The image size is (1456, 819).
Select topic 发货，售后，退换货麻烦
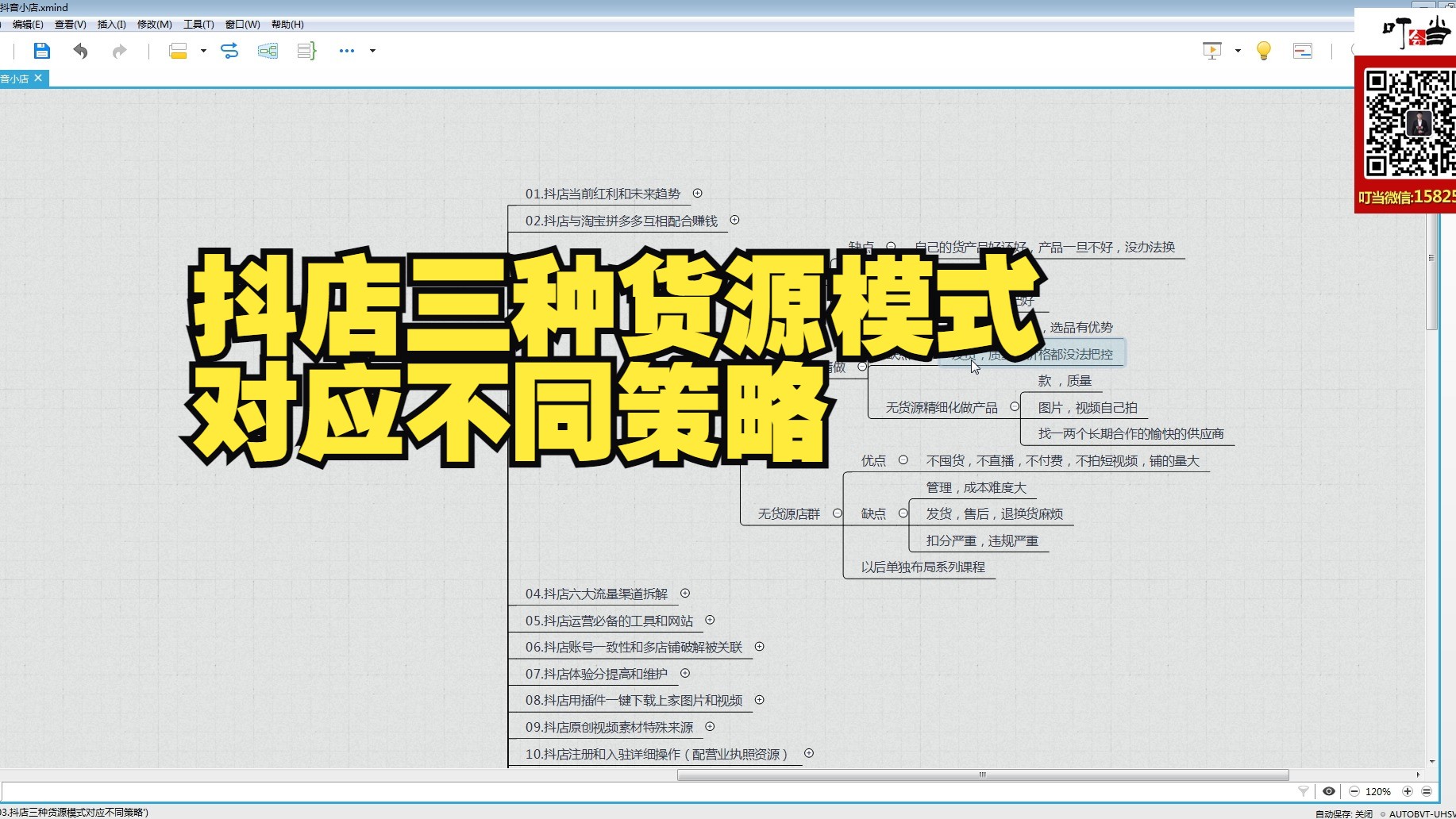(994, 514)
